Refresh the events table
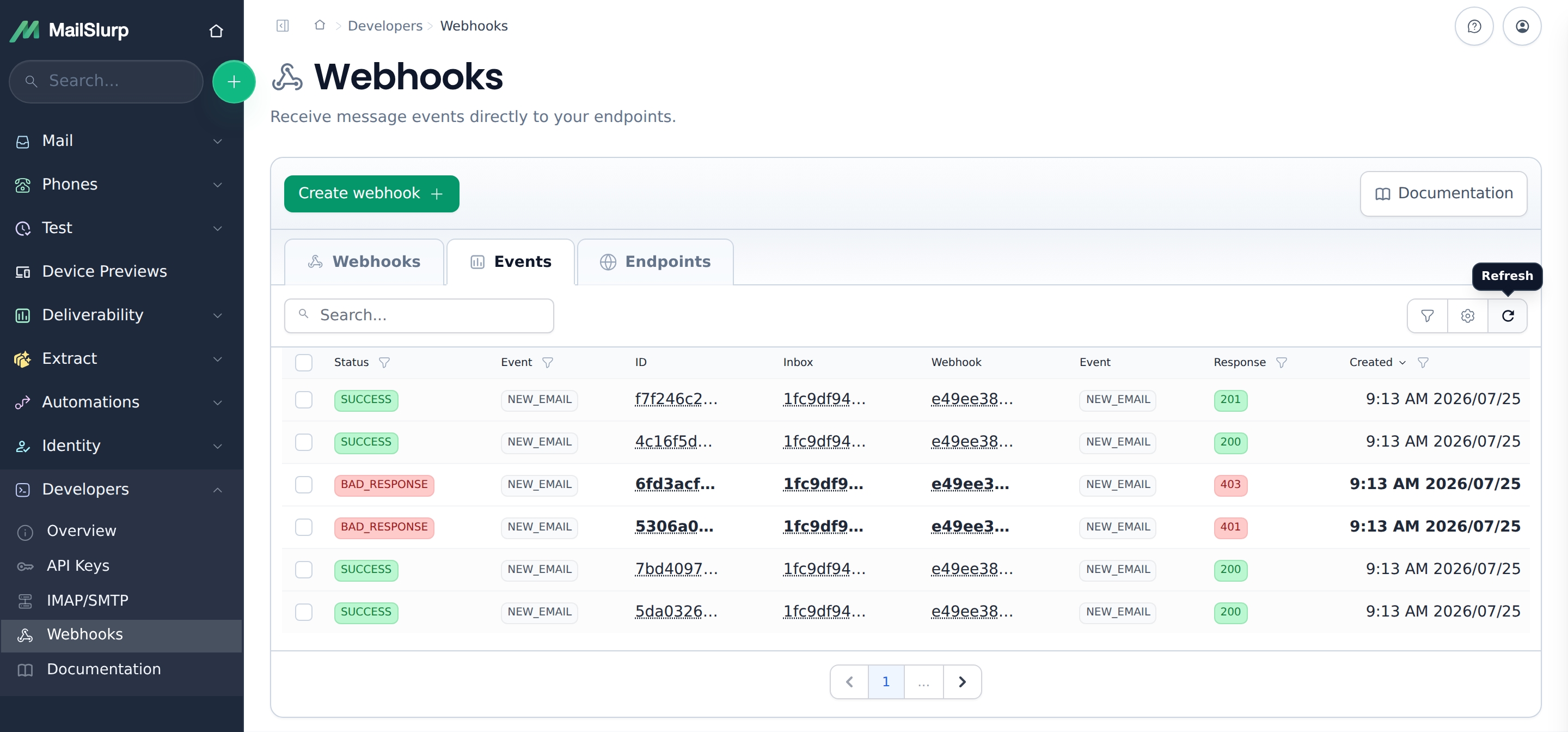The width and height of the screenshot is (1568, 732). coord(1507,315)
